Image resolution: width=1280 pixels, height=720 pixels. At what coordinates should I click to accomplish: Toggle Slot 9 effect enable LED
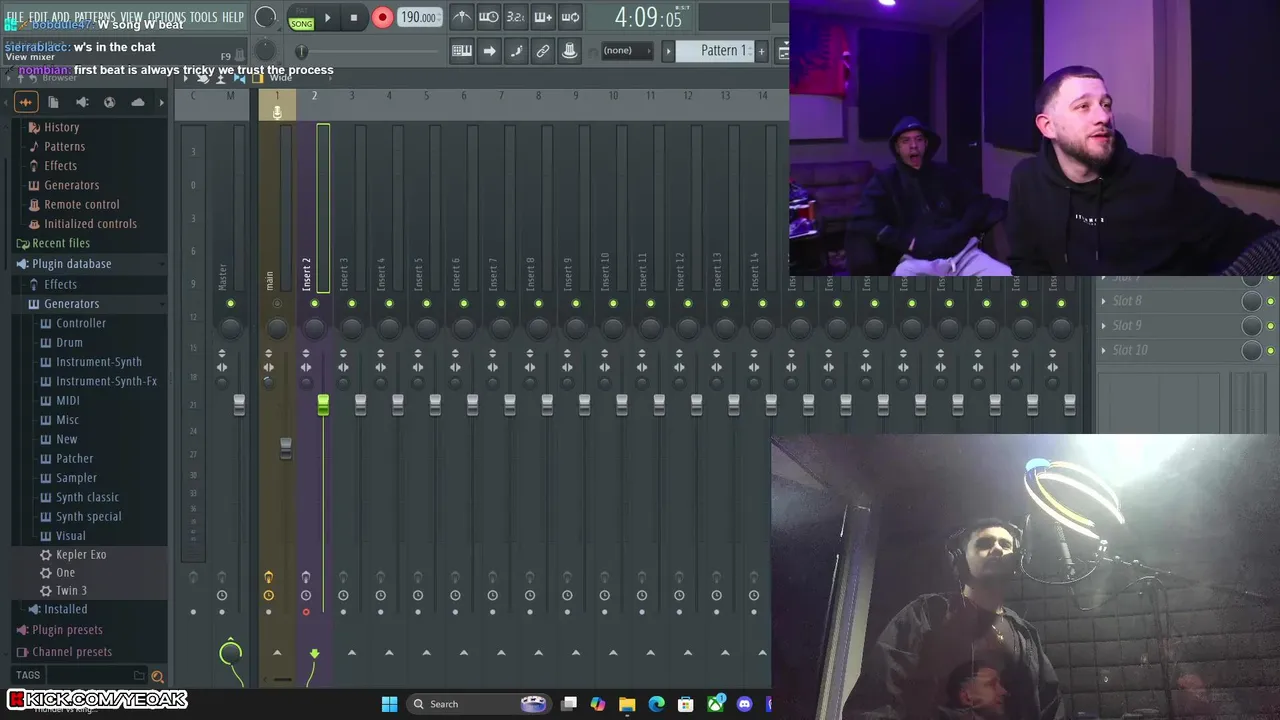(1271, 326)
